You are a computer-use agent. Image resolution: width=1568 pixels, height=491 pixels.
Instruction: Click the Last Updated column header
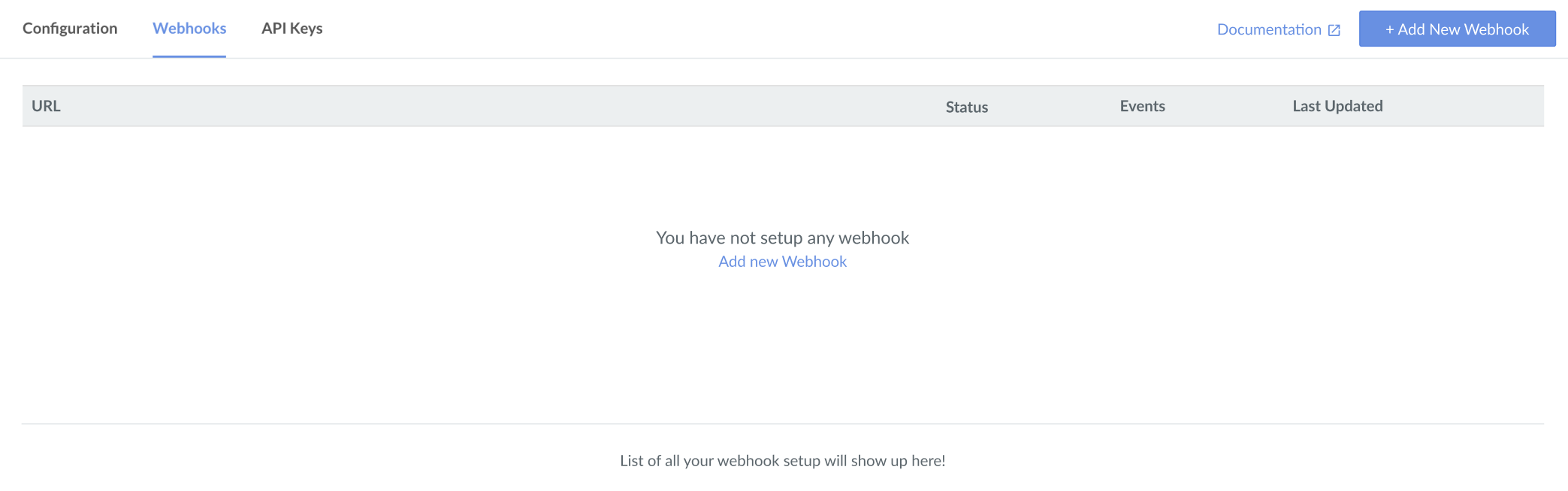tap(1337, 106)
